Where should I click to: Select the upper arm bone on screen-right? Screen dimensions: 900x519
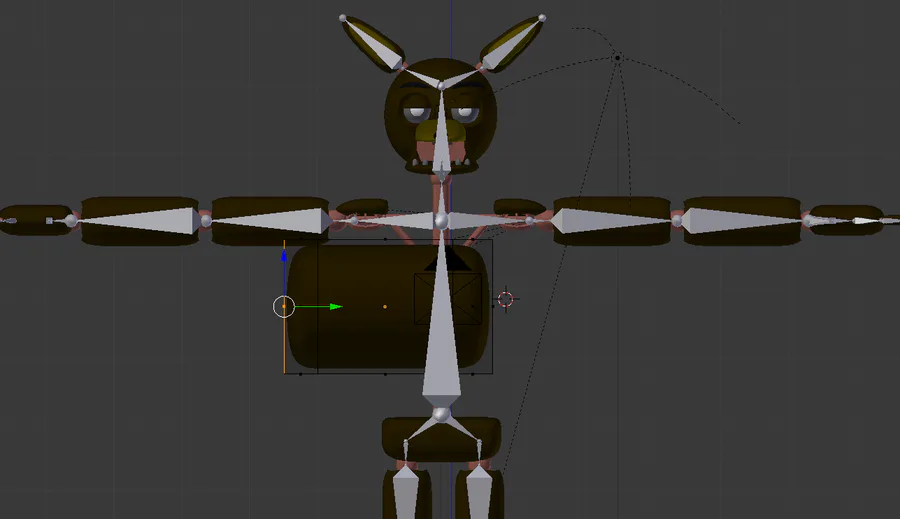[x=611, y=220]
